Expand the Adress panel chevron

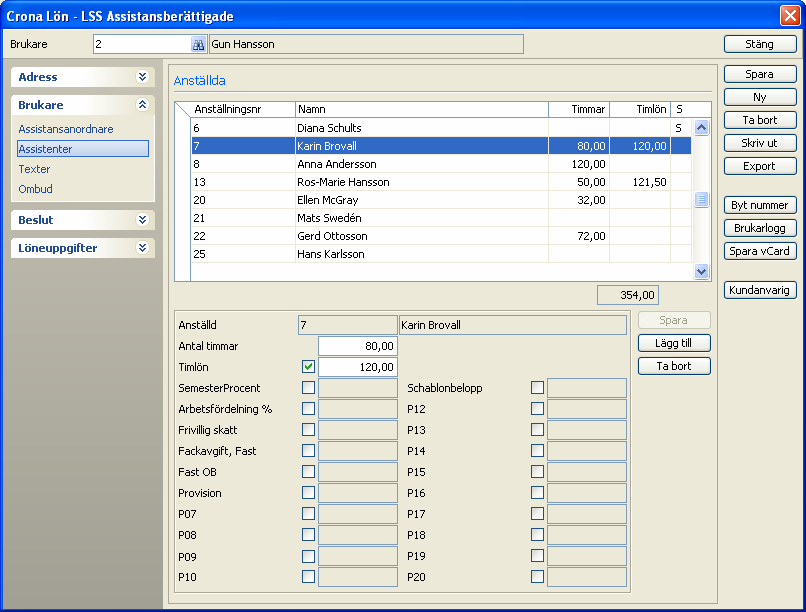pos(142,77)
